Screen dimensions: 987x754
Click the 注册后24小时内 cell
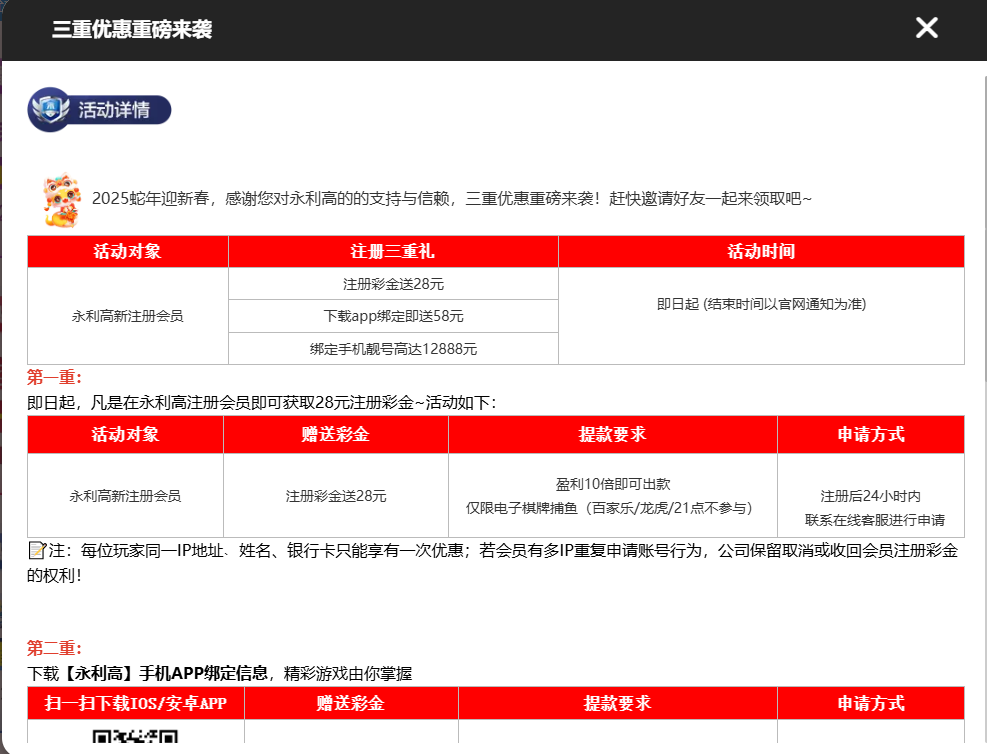(x=870, y=496)
